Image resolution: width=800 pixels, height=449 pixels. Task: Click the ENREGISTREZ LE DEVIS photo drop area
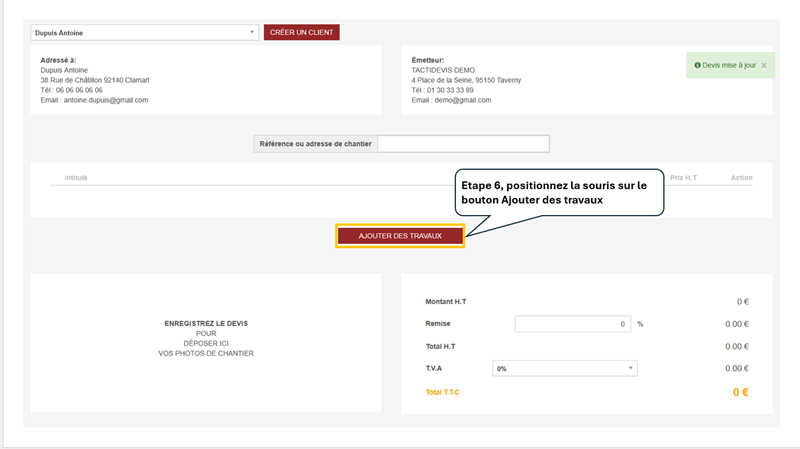206,343
